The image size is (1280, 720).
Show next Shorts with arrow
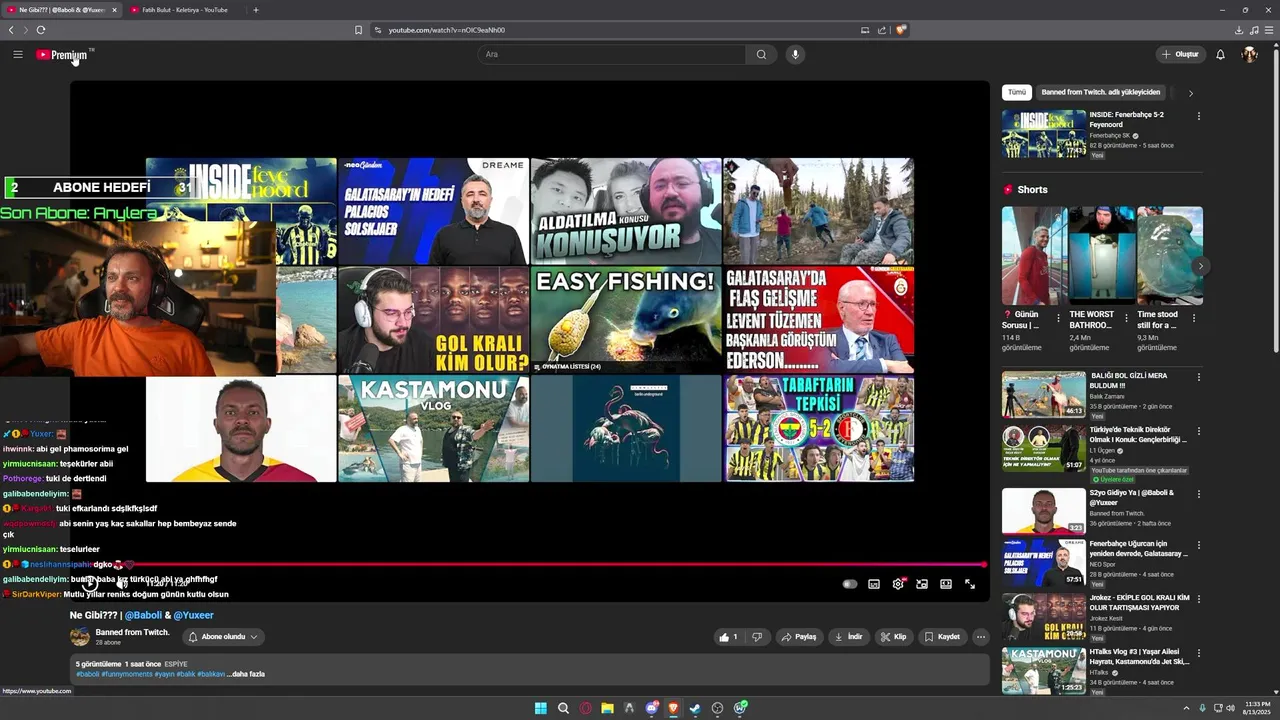pos(1200,266)
